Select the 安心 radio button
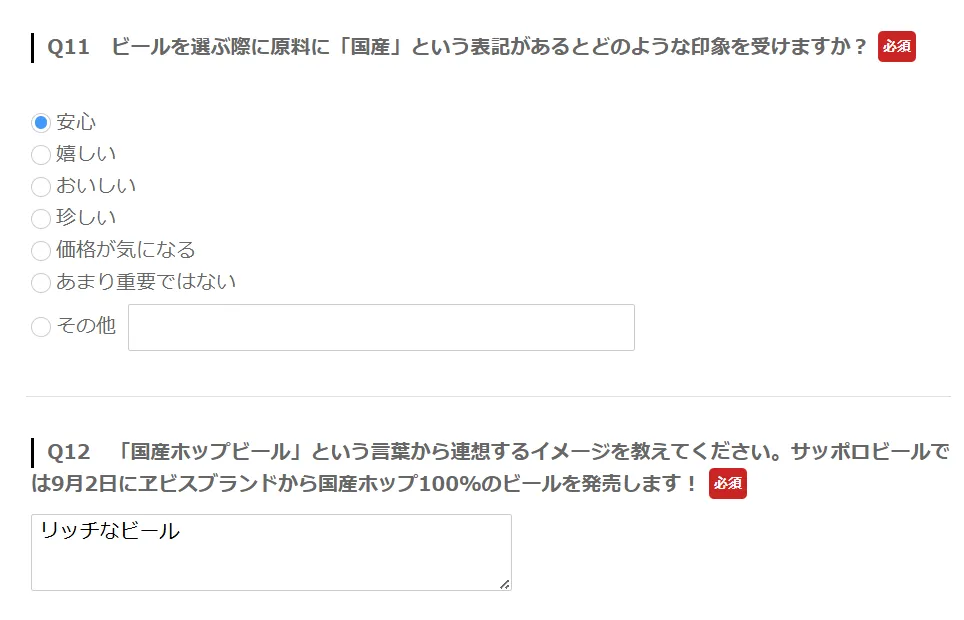The height and width of the screenshot is (620, 964). pos(41,123)
